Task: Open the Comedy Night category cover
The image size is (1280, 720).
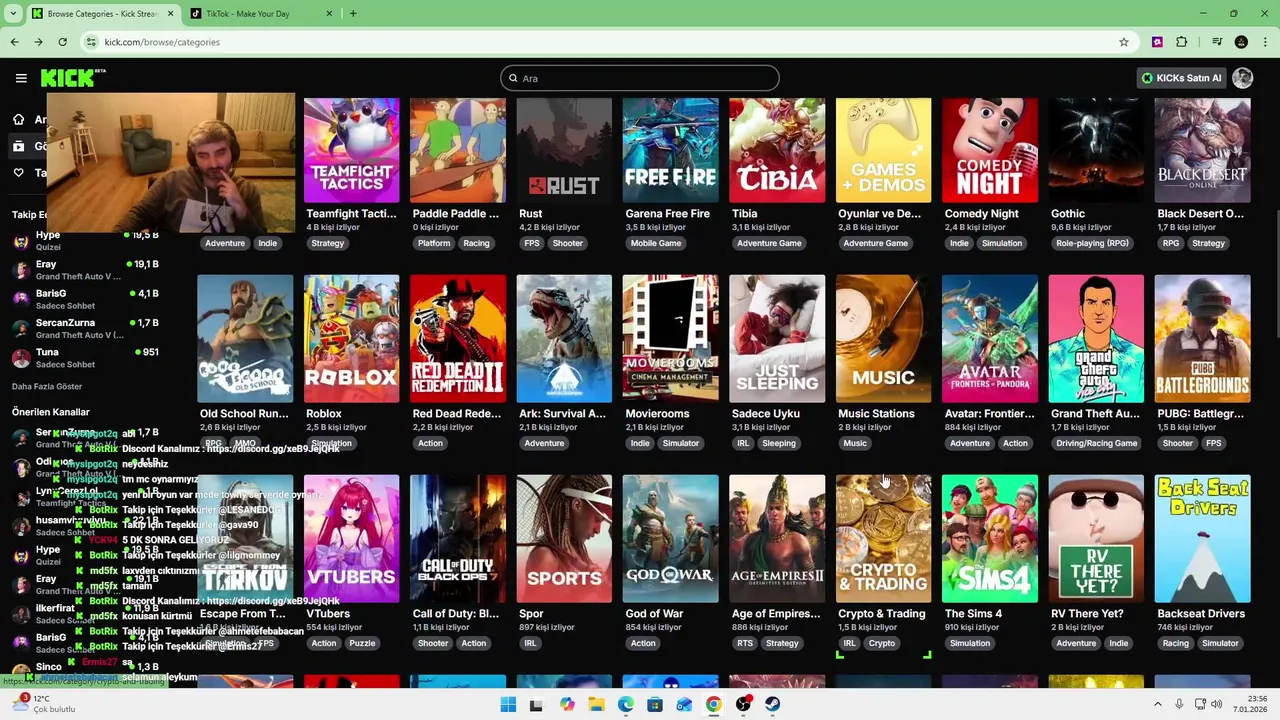Action: pyautogui.click(x=990, y=150)
